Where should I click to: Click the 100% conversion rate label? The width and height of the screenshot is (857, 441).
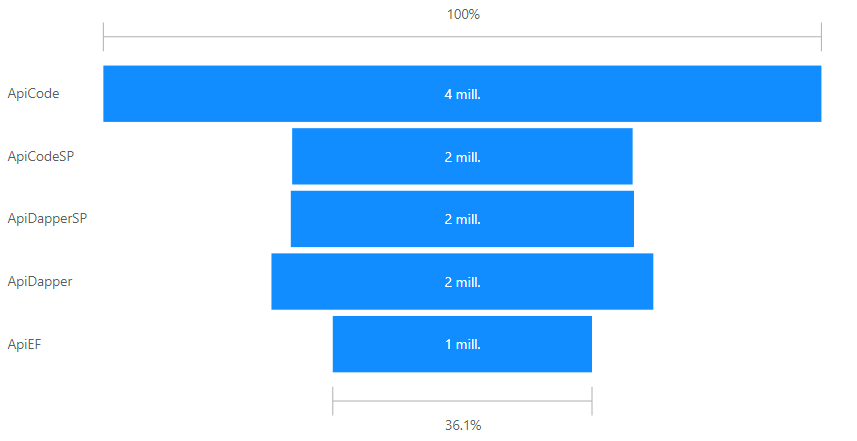(x=462, y=15)
